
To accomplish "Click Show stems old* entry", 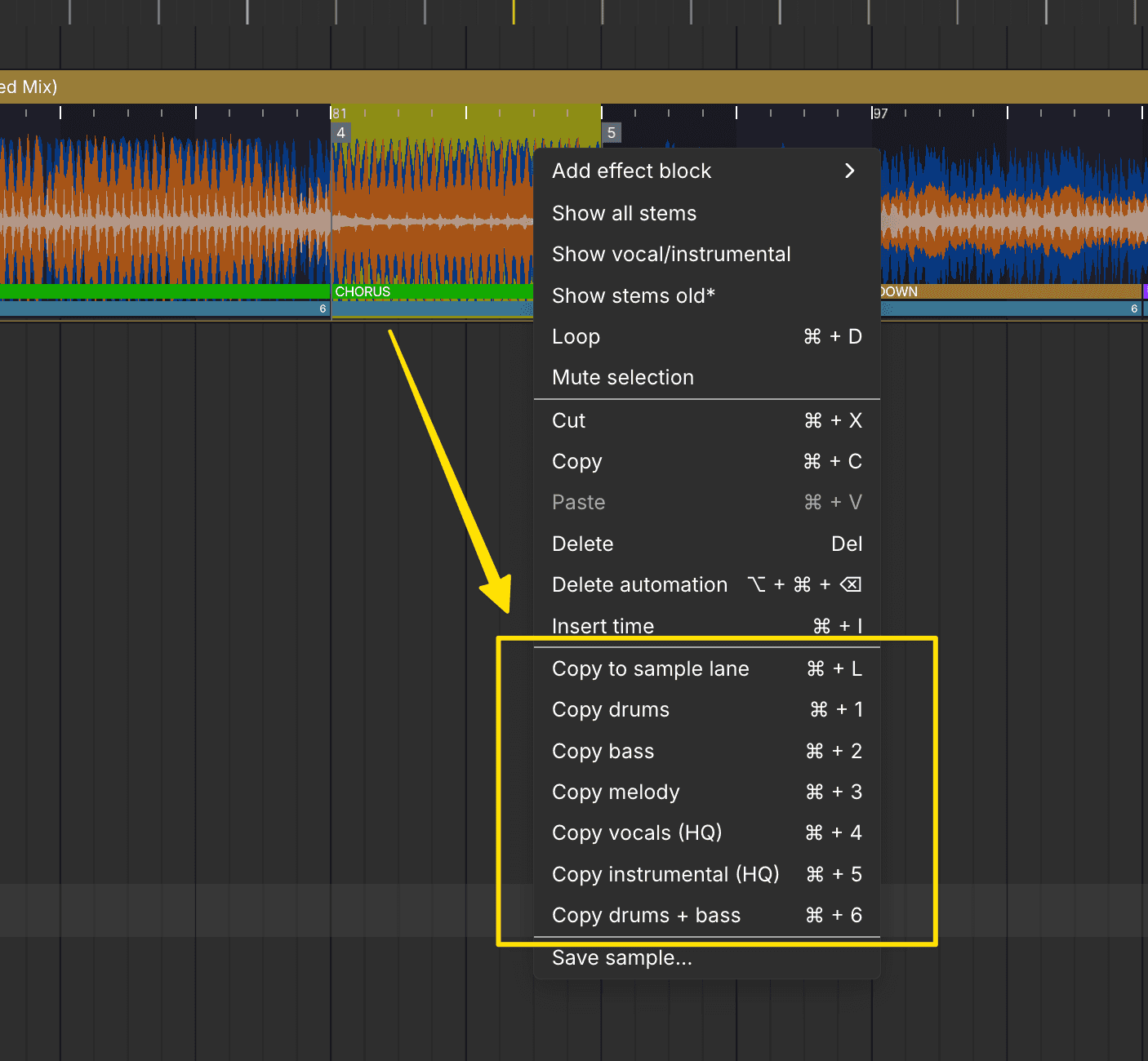I will pyautogui.click(x=634, y=295).
